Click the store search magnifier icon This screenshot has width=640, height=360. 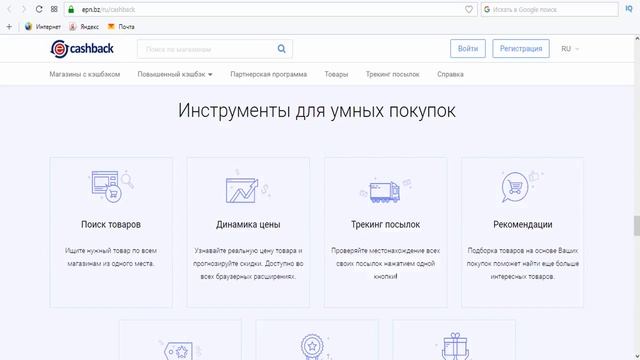point(282,49)
